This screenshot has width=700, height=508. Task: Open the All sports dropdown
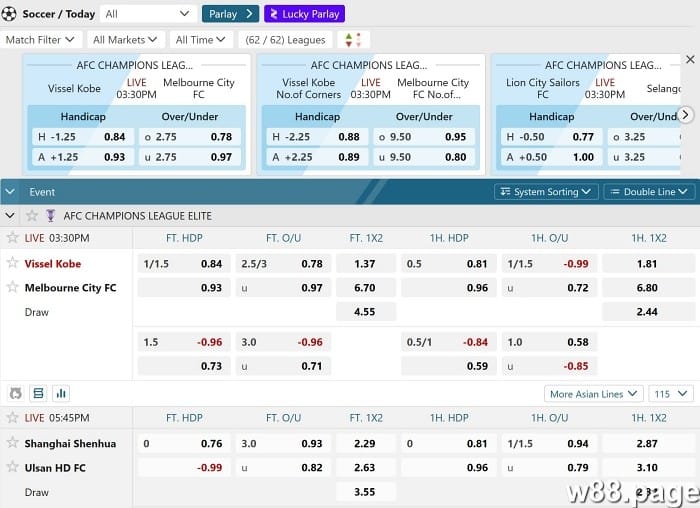coord(148,14)
